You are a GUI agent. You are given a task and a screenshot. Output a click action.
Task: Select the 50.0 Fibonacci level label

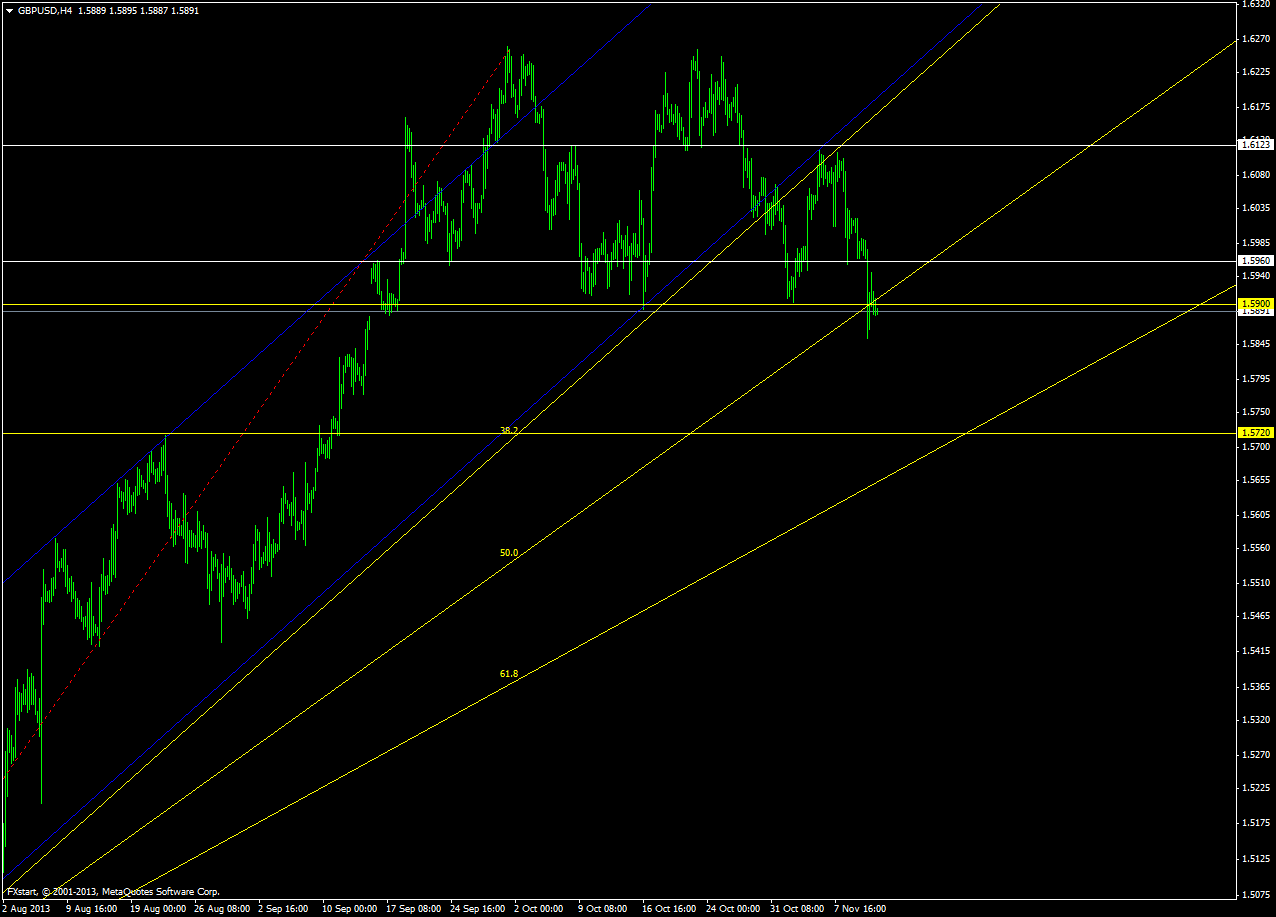[509, 552]
